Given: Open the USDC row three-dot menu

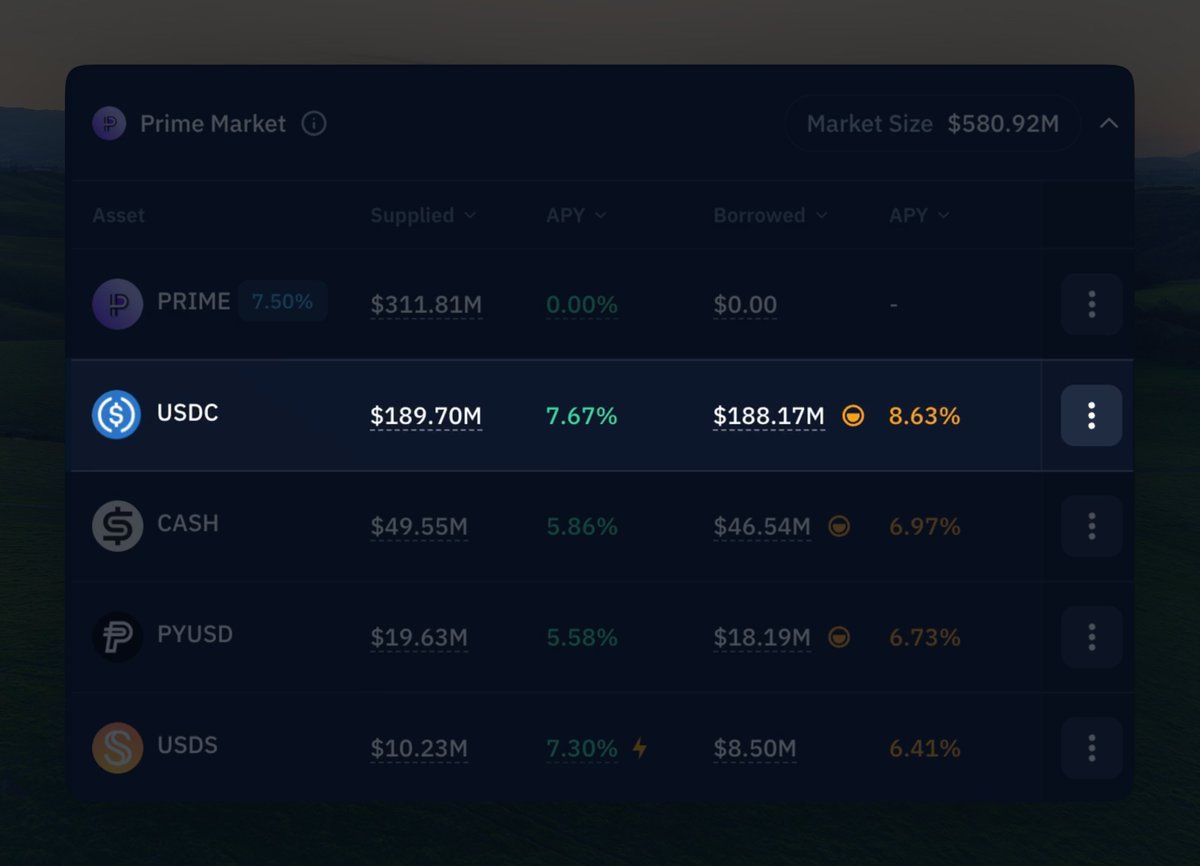Looking at the screenshot, I should pyautogui.click(x=1091, y=415).
